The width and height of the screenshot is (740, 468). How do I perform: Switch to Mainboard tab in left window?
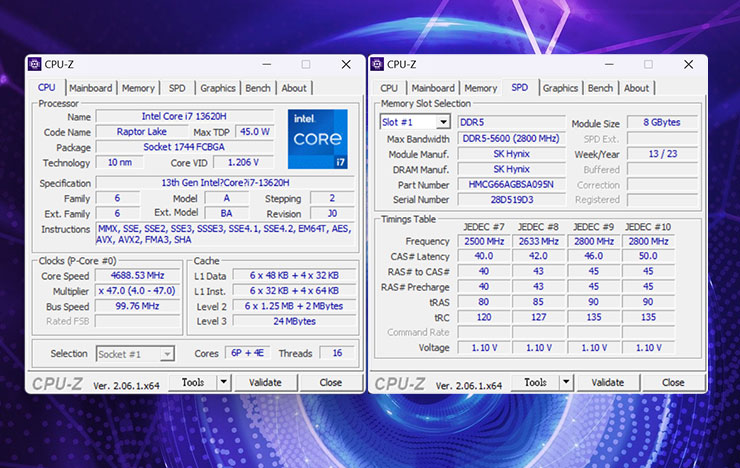click(x=91, y=88)
